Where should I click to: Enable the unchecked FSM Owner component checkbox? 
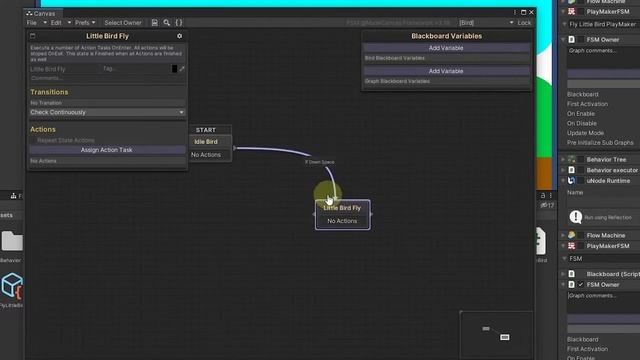(x=581, y=40)
